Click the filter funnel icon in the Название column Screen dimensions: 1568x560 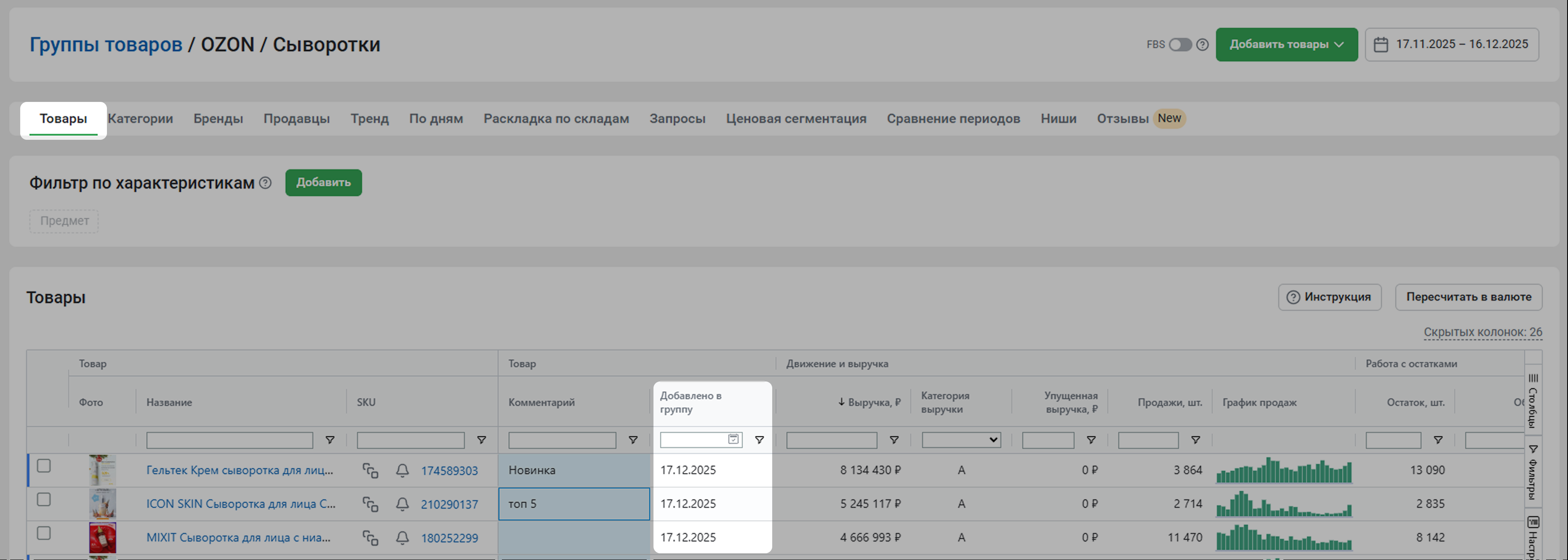point(329,440)
